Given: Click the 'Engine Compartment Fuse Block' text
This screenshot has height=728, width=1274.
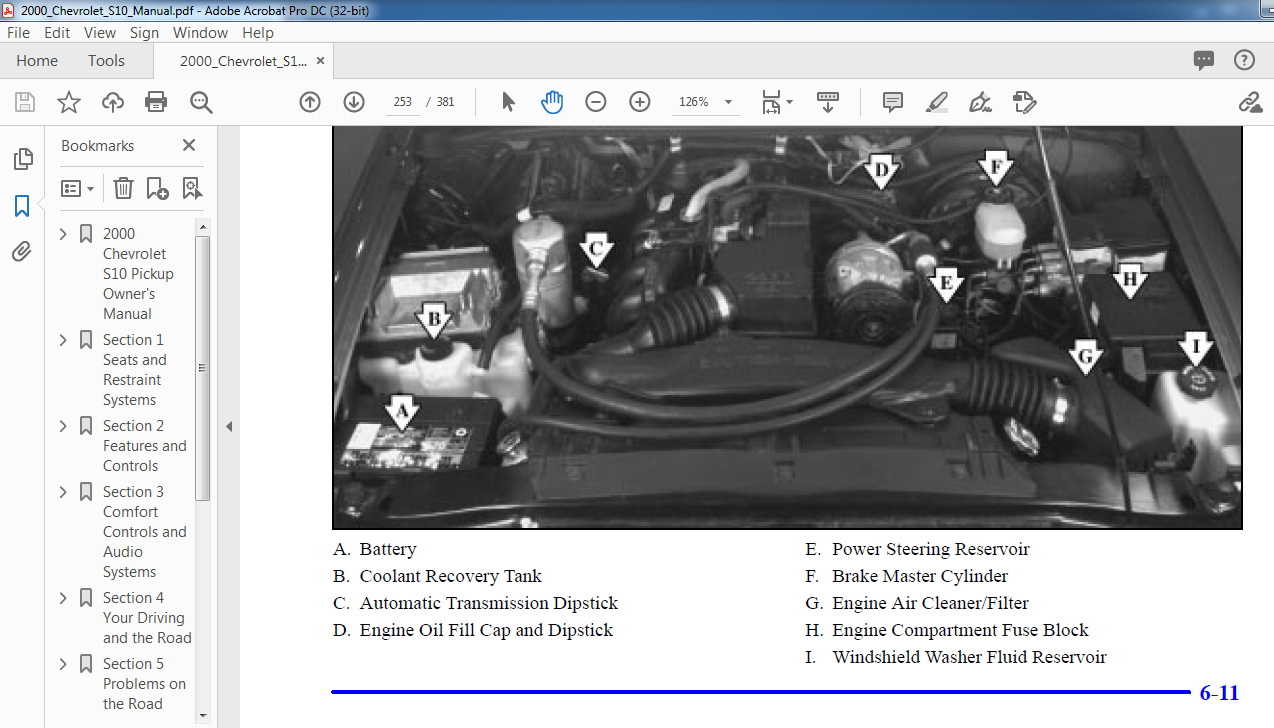Looking at the screenshot, I should (x=960, y=630).
